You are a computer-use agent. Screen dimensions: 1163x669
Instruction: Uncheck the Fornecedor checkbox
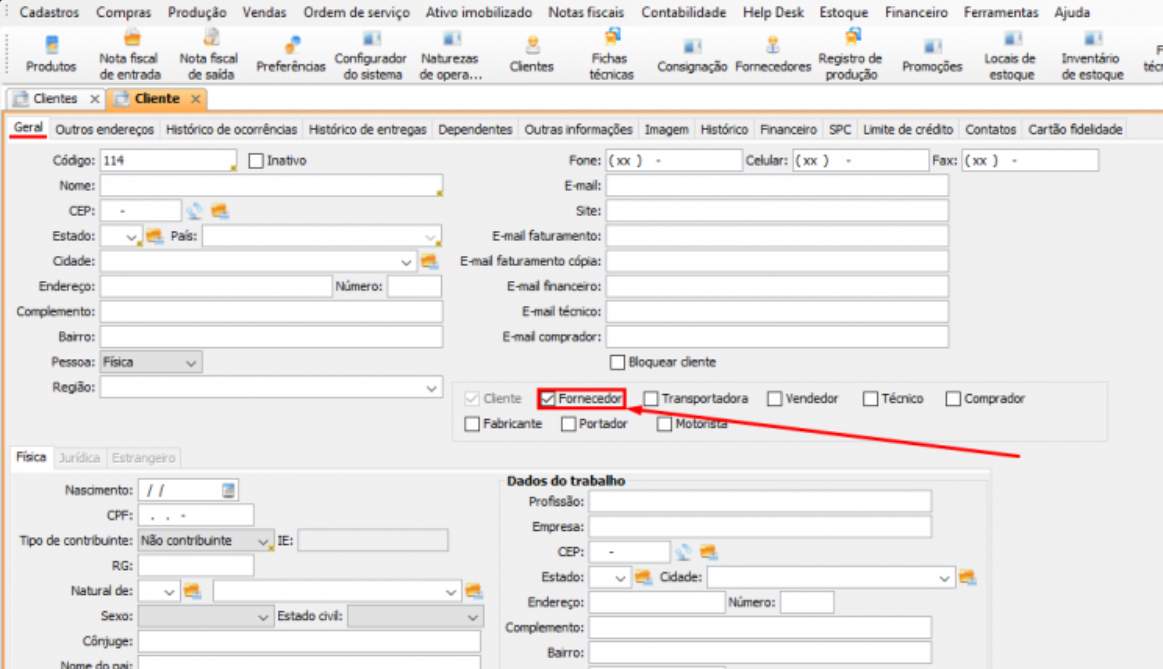pos(548,399)
